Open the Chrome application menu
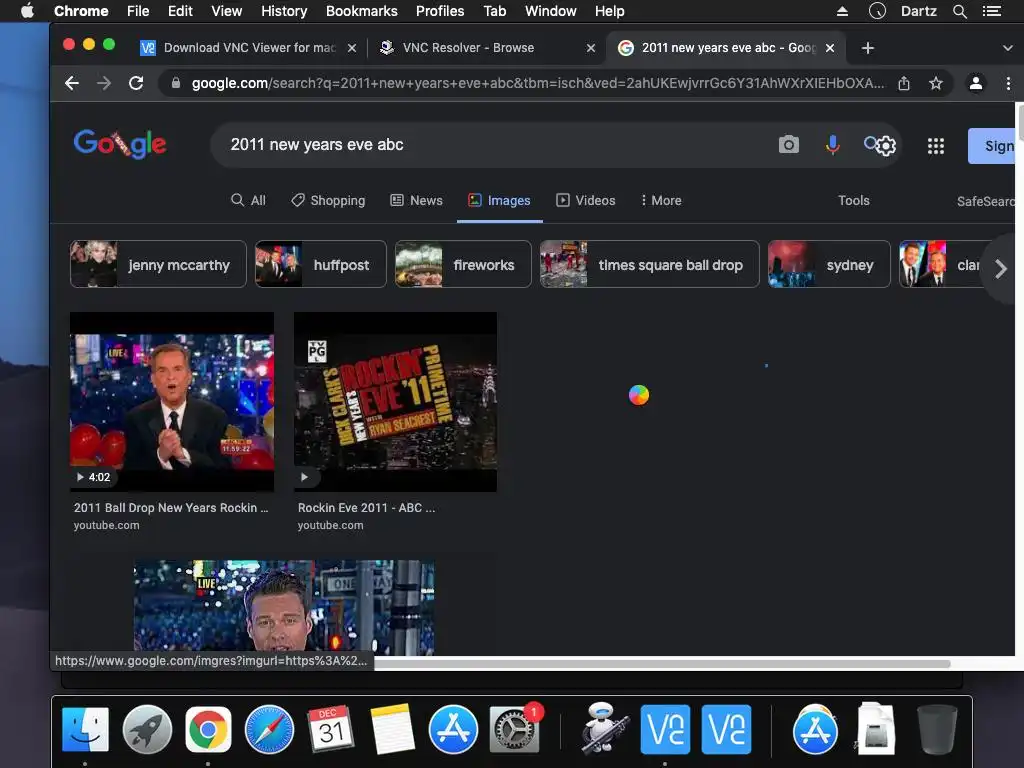Viewport: 1024px width, 768px height. point(81,11)
